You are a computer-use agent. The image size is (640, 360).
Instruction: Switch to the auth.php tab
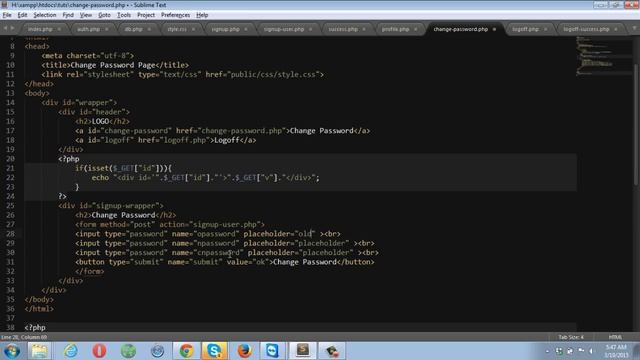88,29
